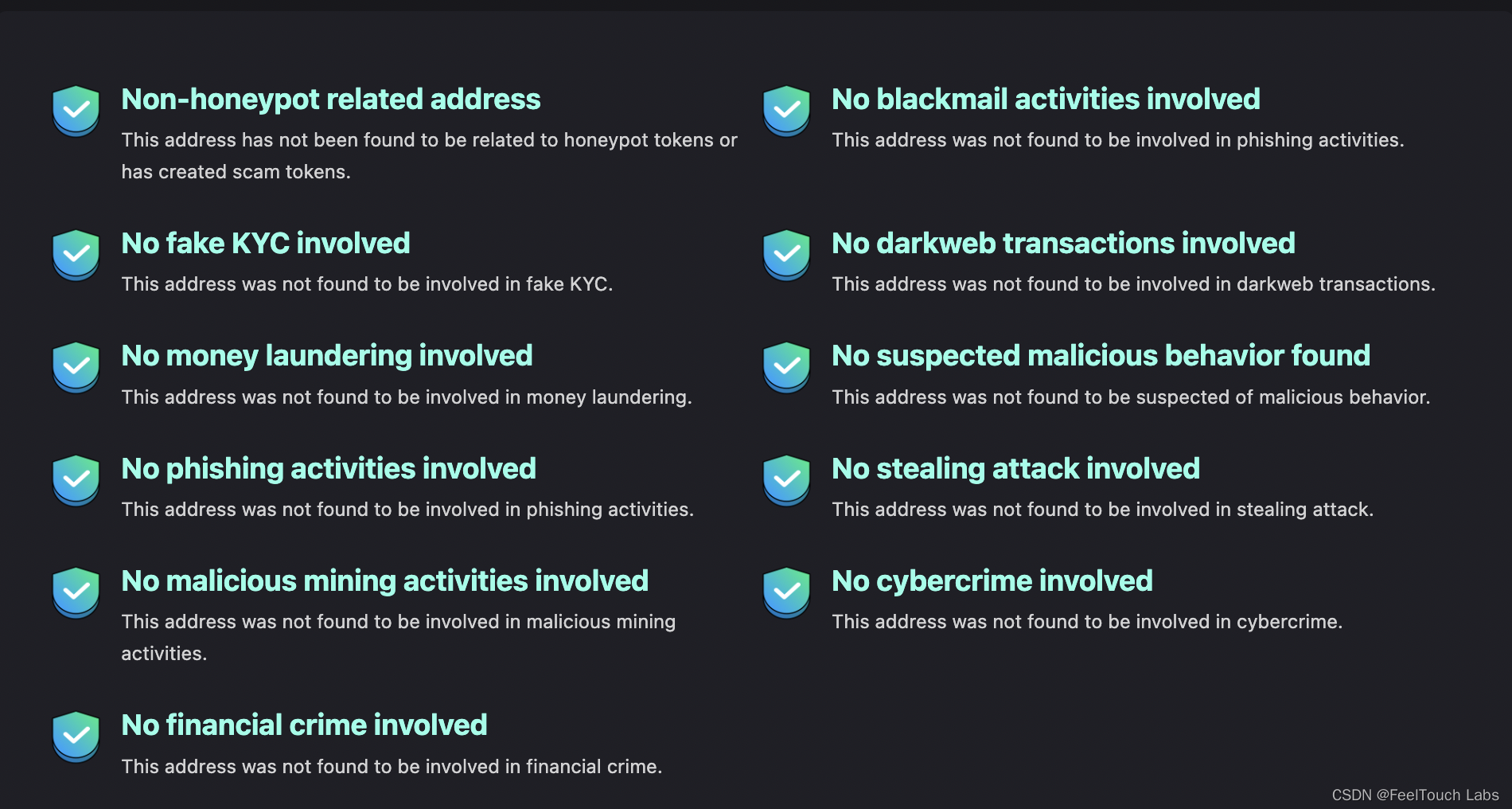The width and height of the screenshot is (1512, 809).
Task: Click the "Non-honeypot related address" heading
Action: 330,100
